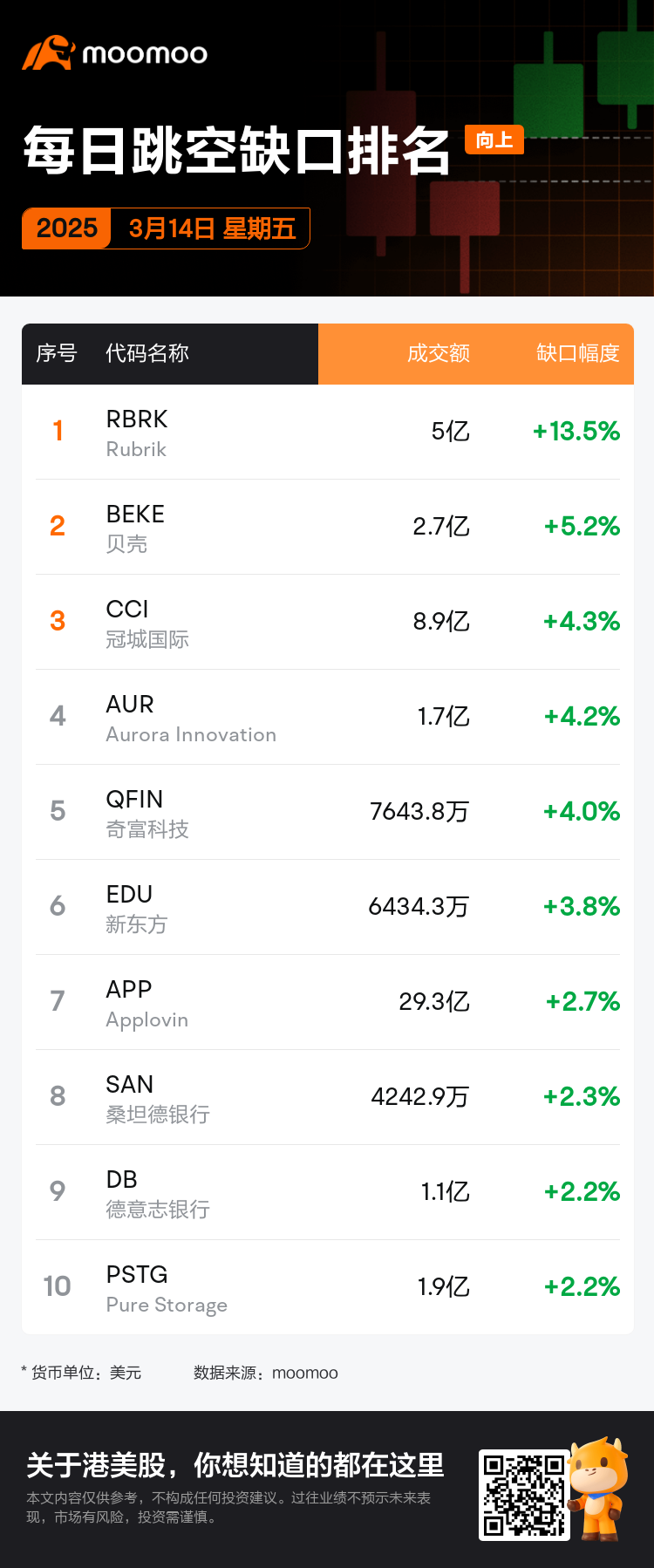The width and height of the screenshot is (654, 1568).
Task: Select the 成交额 column header
Action: [x=438, y=353]
